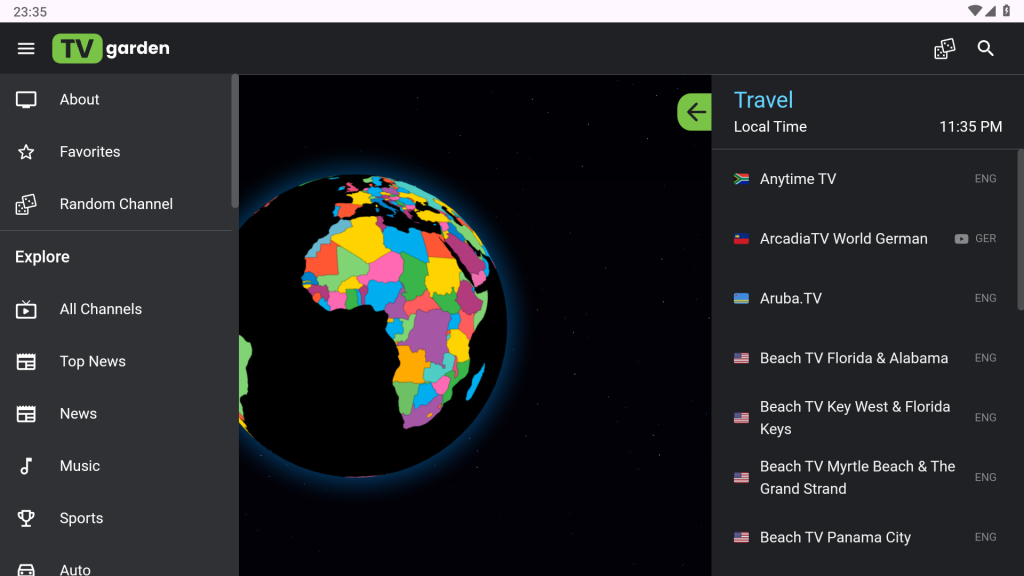The width and height of the screenshot is (1024, 576).
Task: Click the All Channels TV icon
Action: pyautogui.click(x=26, y=309)
